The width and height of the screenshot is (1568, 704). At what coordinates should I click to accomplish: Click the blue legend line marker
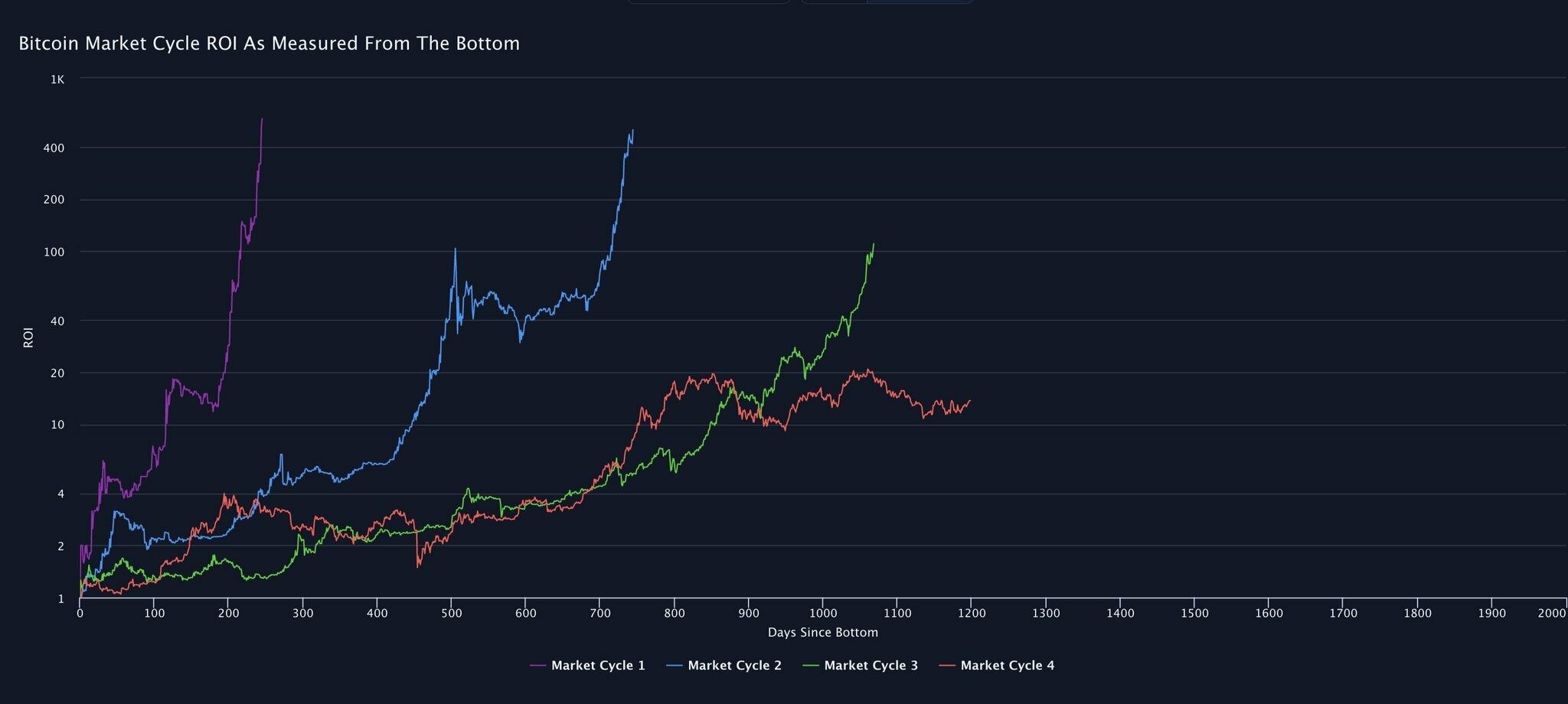click(675, 666)
